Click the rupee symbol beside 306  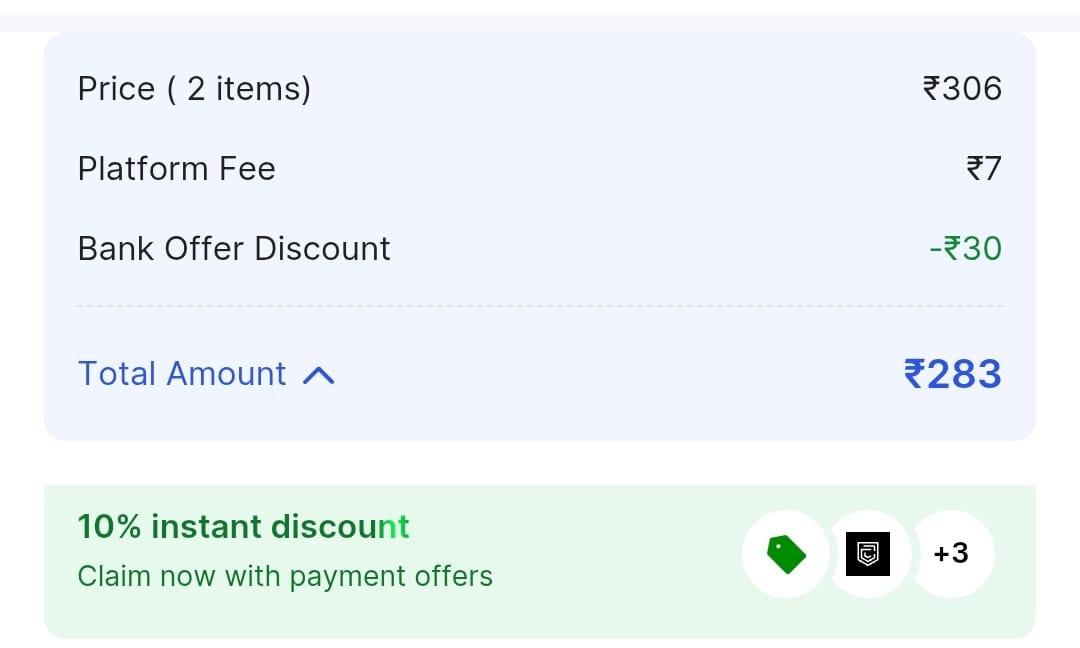[931, 89]
